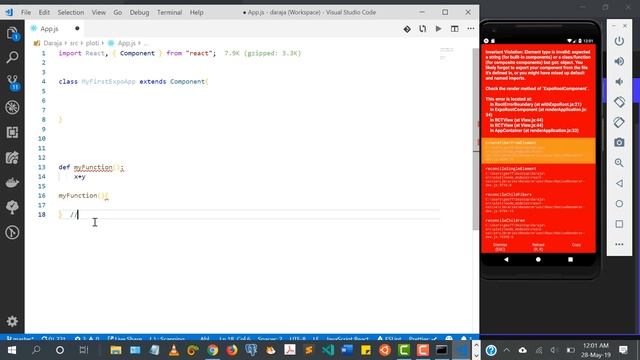
Task: Open Windows notification center icon
Action: 623,350
